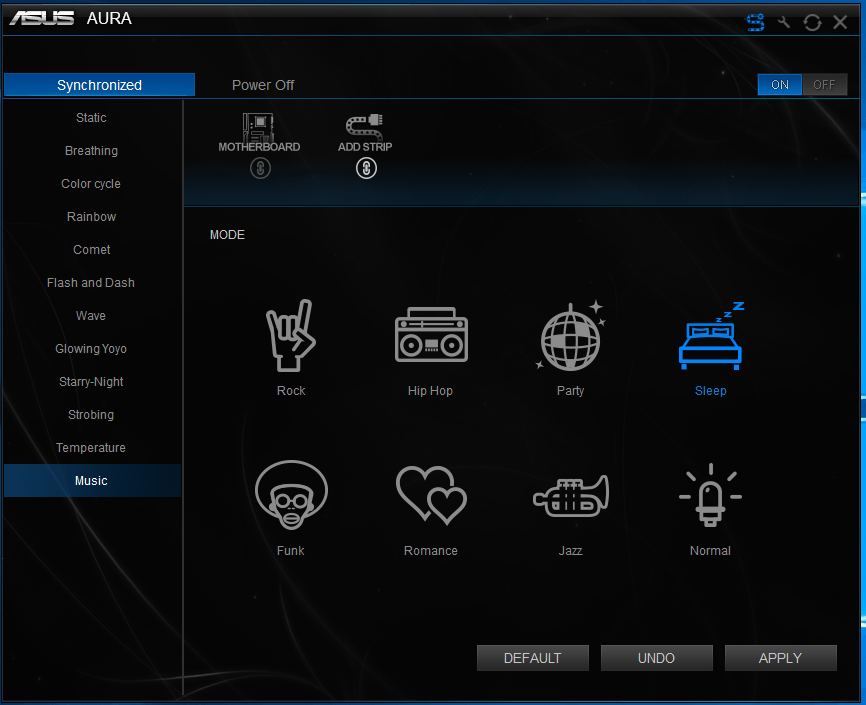
Task: Choose the Glowing Yoyo effect
Action: (x=92, y=349)
